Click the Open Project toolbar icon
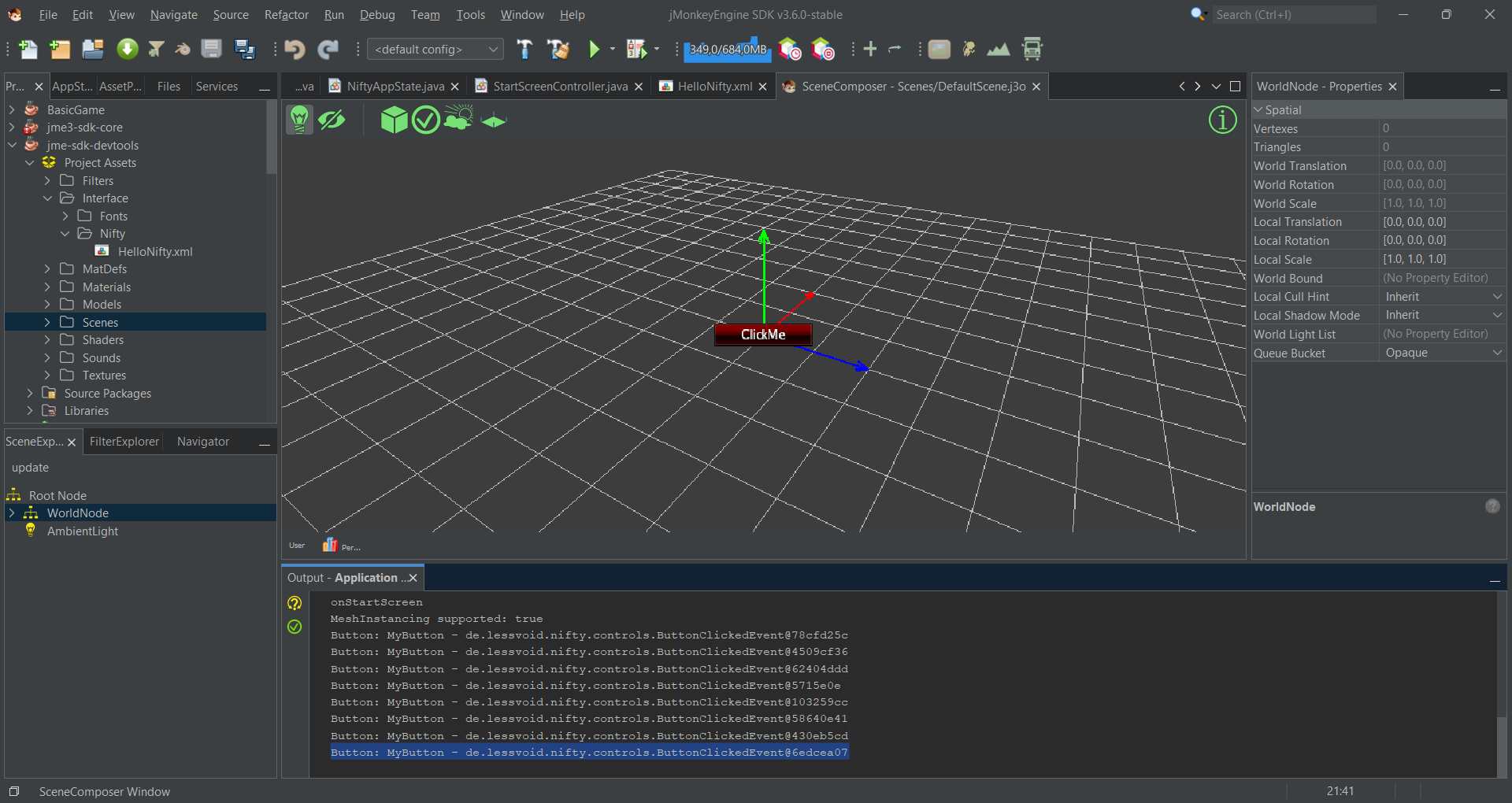This screenshot has width=1512, height=803. coord(93,50)
